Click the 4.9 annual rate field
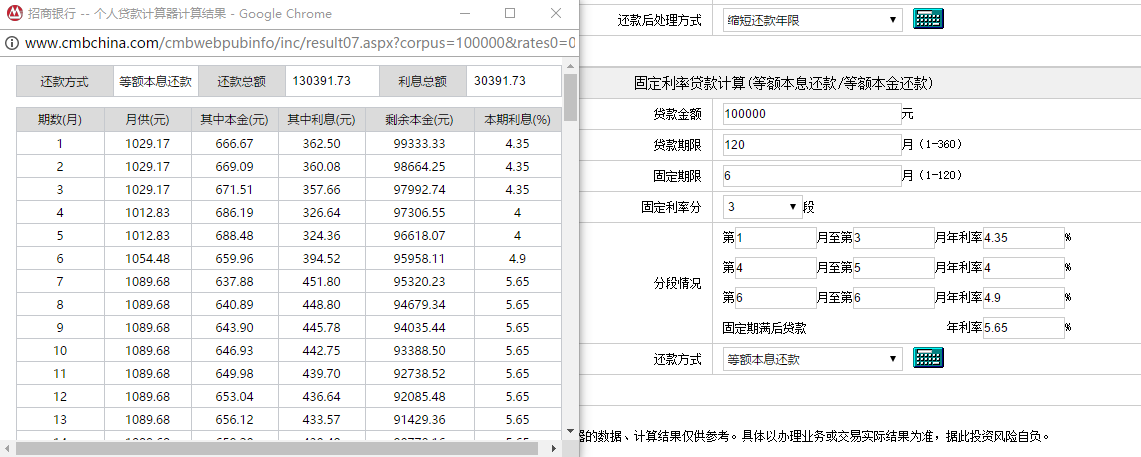Screen dimensions: 1141x457 click(x=1023, y=298)
